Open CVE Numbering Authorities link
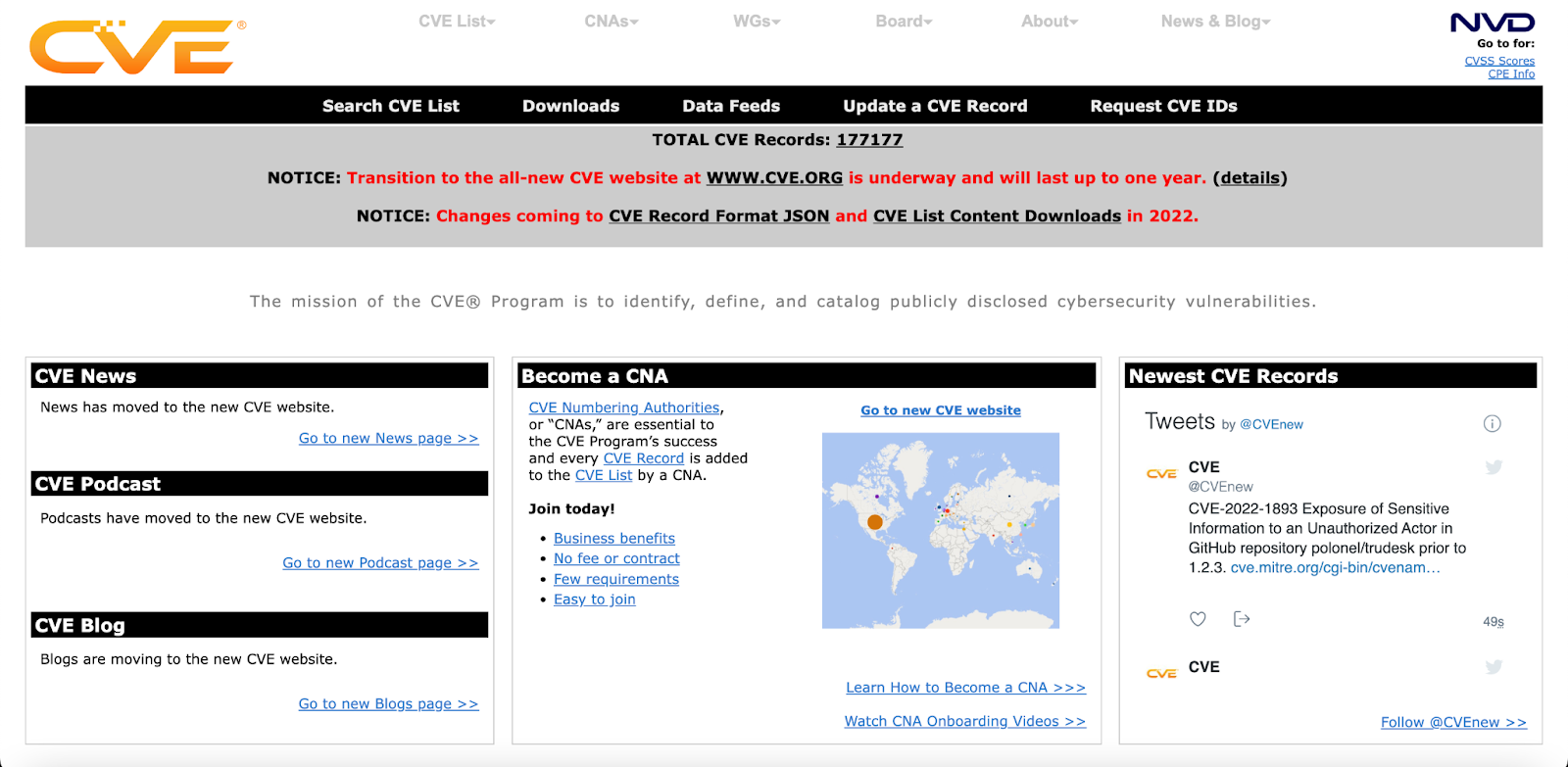Screen dimensions: 1568x767 [624, 407]
